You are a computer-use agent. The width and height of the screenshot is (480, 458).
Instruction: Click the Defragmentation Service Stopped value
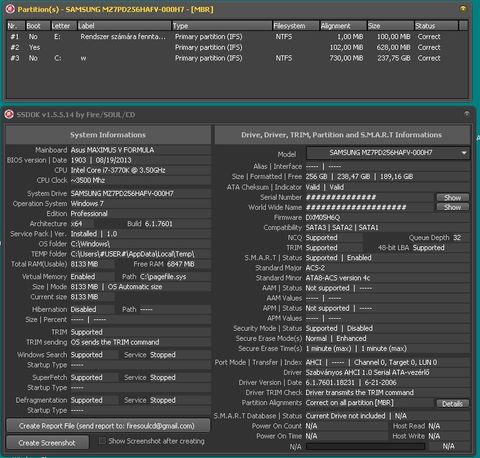(163, 400)
